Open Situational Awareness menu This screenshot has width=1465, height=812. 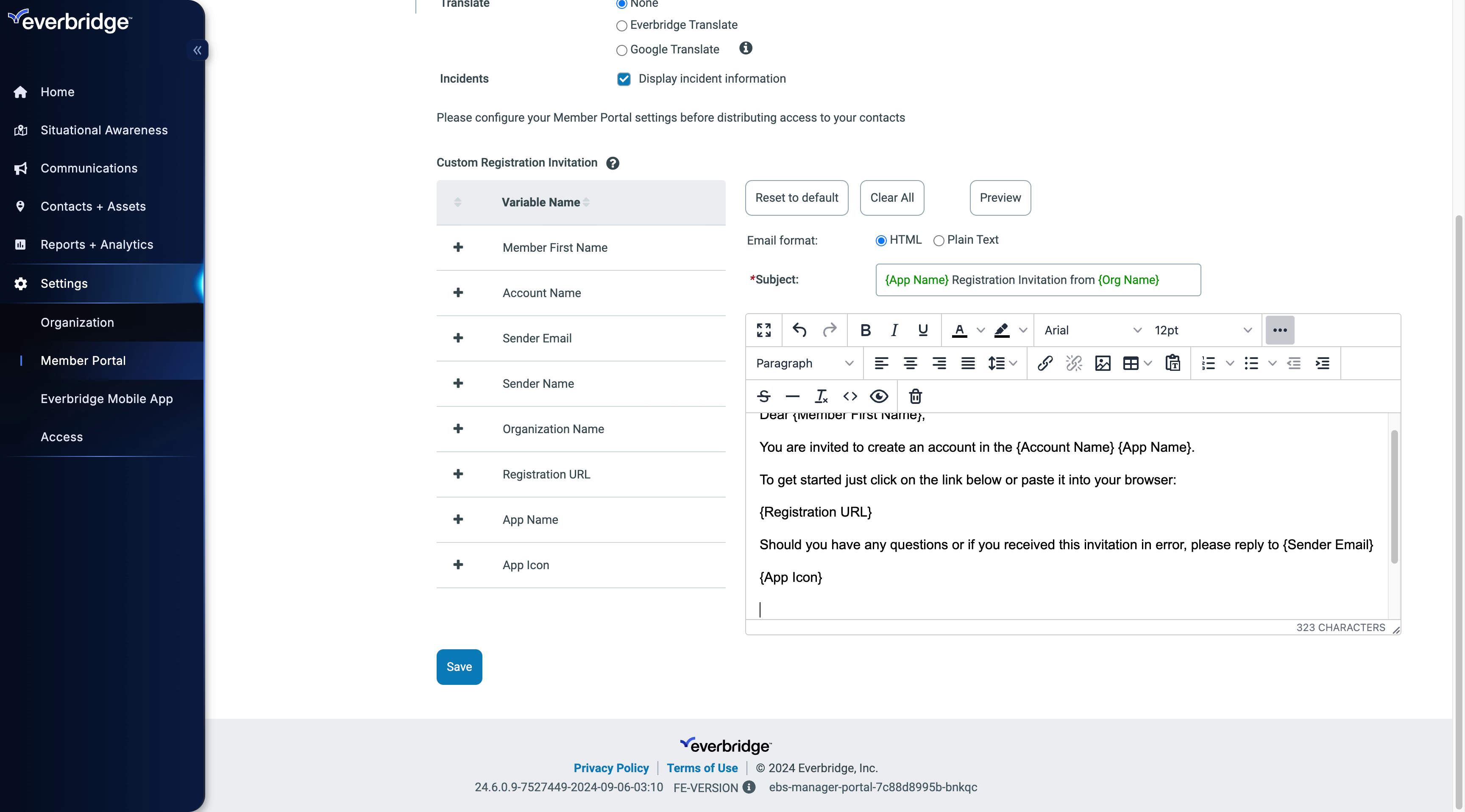(x=104, y=130)
